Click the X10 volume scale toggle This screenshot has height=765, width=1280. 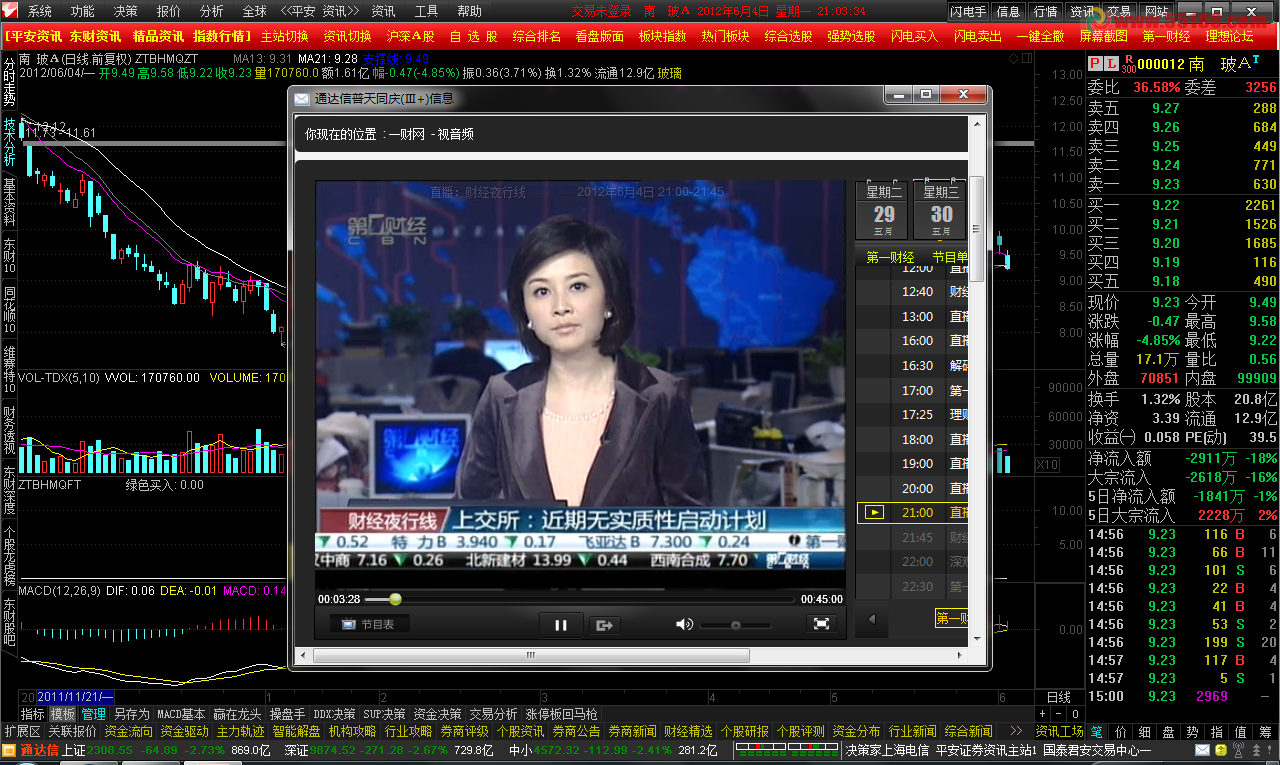pos(1047,465)
